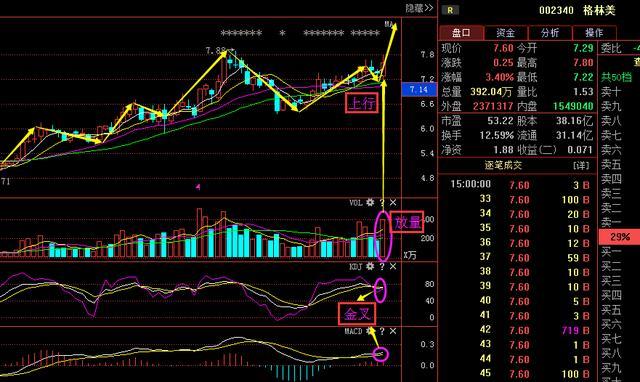
Task: Click 量比 1.53 value
Action: [583, 92]
